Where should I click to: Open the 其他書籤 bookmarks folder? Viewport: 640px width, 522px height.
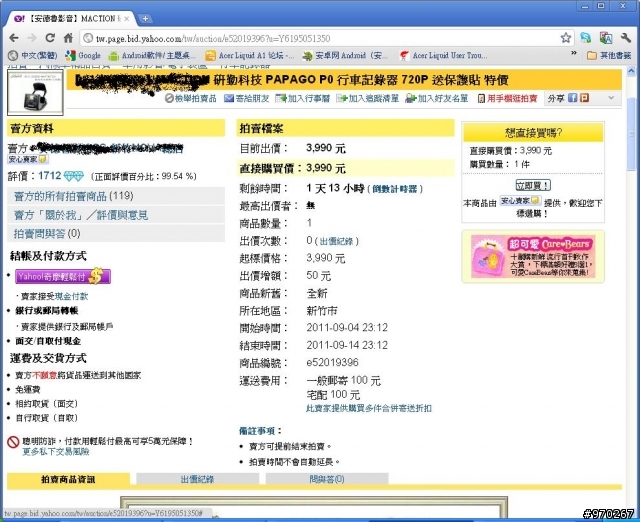(609, 56)
